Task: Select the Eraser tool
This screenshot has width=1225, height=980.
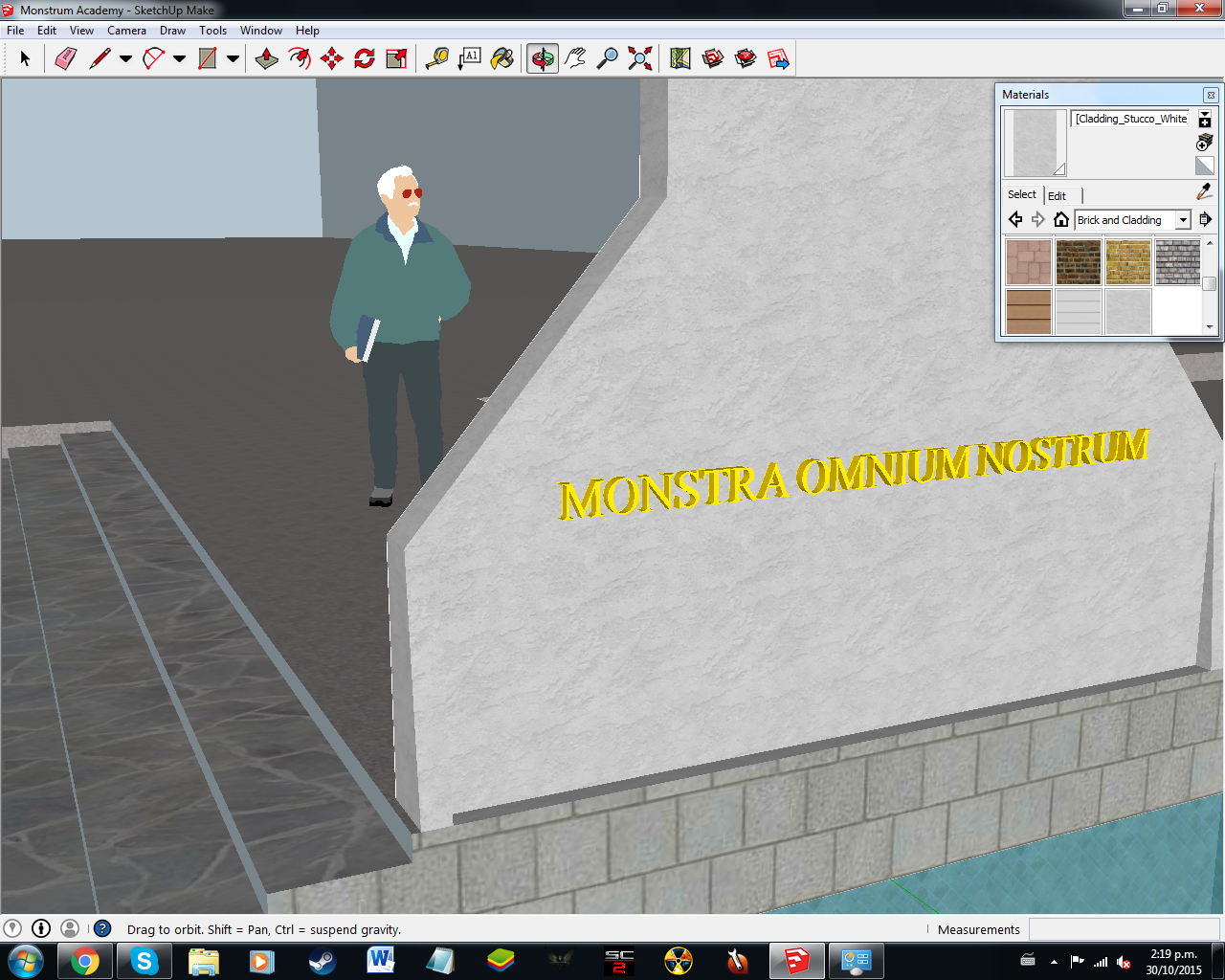Action: [x=65, y=59]
